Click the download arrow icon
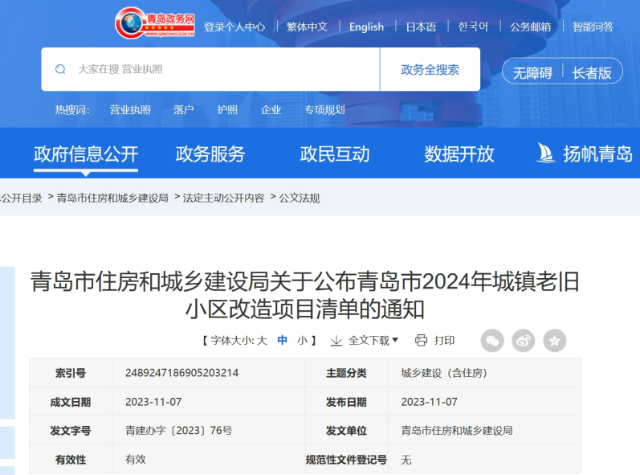This screenshot has width=640, height=475. [x=337, y=341]
